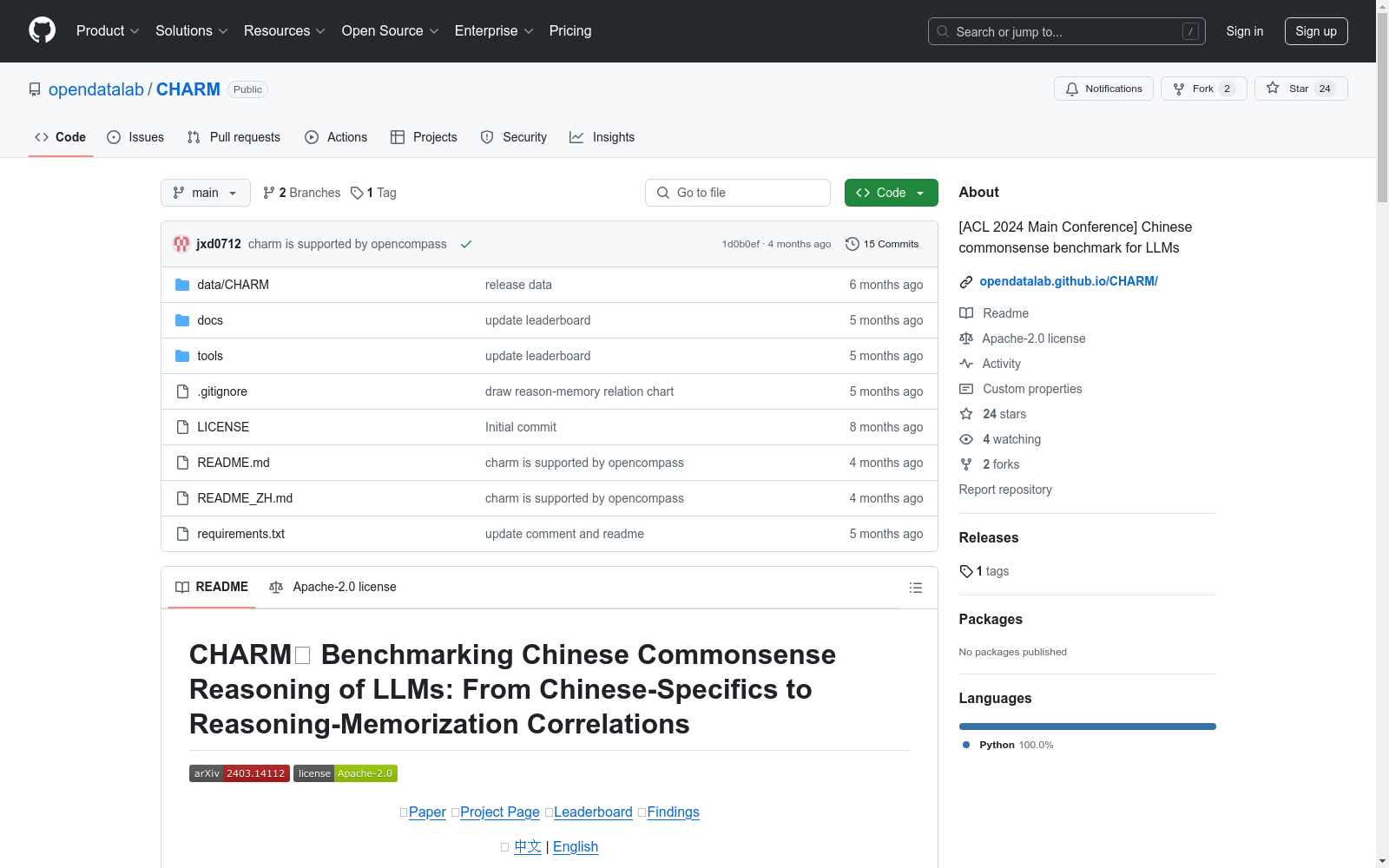The image size is (1389, 868).
Task: Click the Go to file search field
Action: click(x=738, y=193)
